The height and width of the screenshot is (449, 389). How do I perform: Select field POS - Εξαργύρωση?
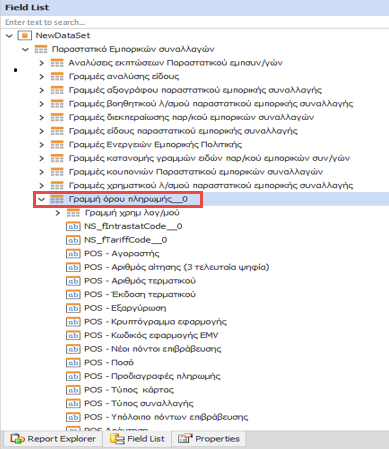125,308
